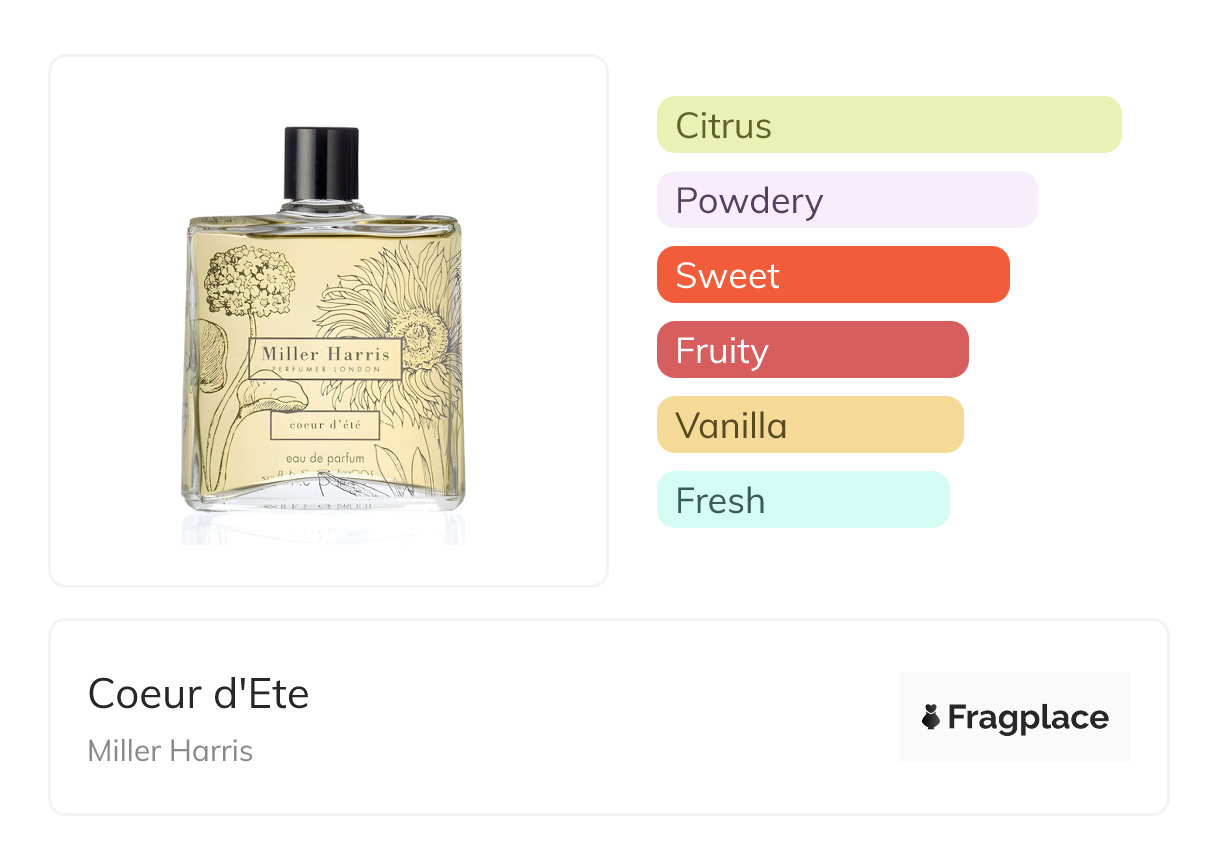Click the word Sweet inside the orange bar
1218x864 pixels.
[x=727, y=276]
